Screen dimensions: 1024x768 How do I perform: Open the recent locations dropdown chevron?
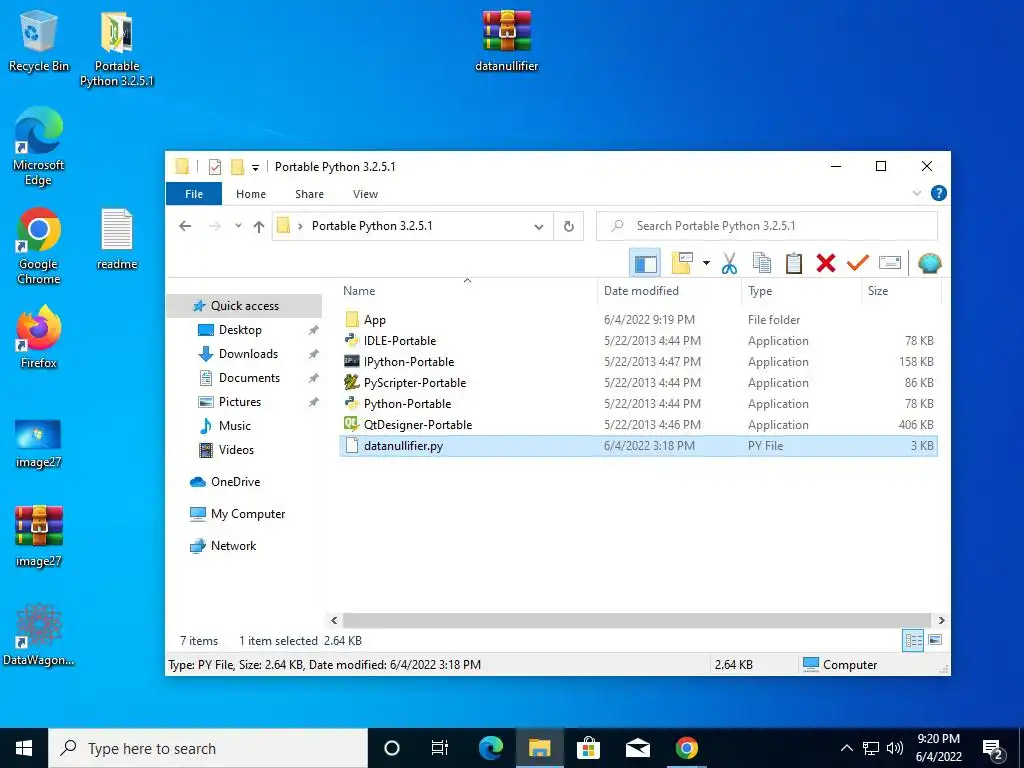238,226
